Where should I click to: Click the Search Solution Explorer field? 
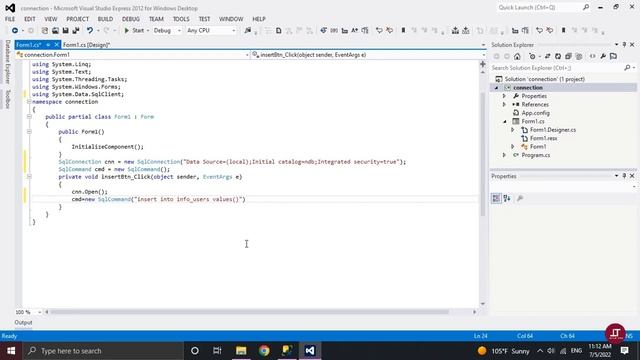(x=557, y=68)
